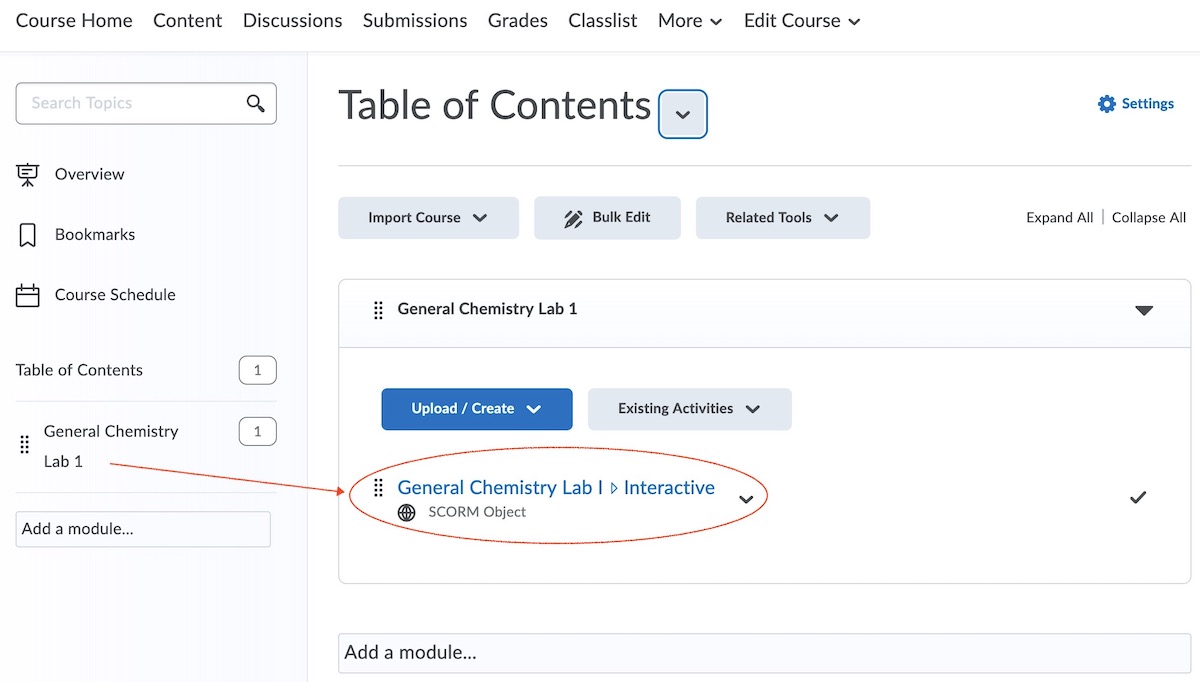Image resolution: width=1200 pixels, height=682 pixels.
Task: Click the Overview presentation icon
Action: click(28, 175)
